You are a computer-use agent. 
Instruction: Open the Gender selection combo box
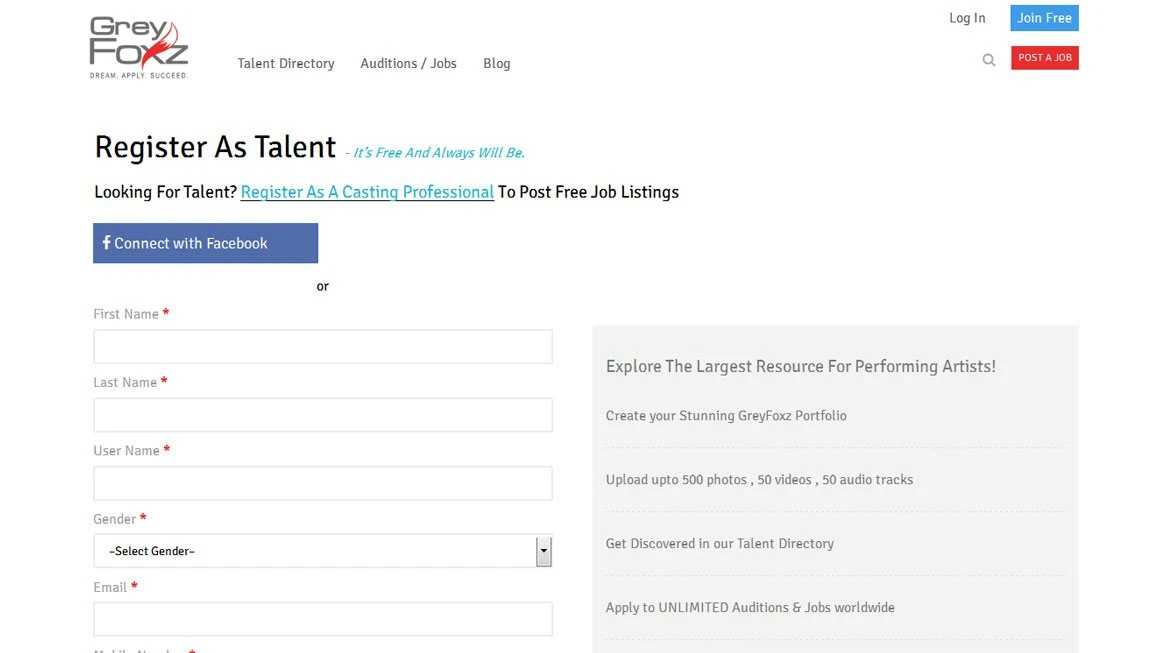[x=315, y=551]
